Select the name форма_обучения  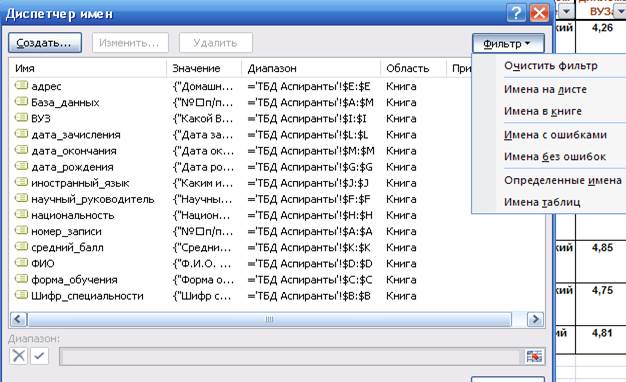pyautogui.click(x=74, y=280)
